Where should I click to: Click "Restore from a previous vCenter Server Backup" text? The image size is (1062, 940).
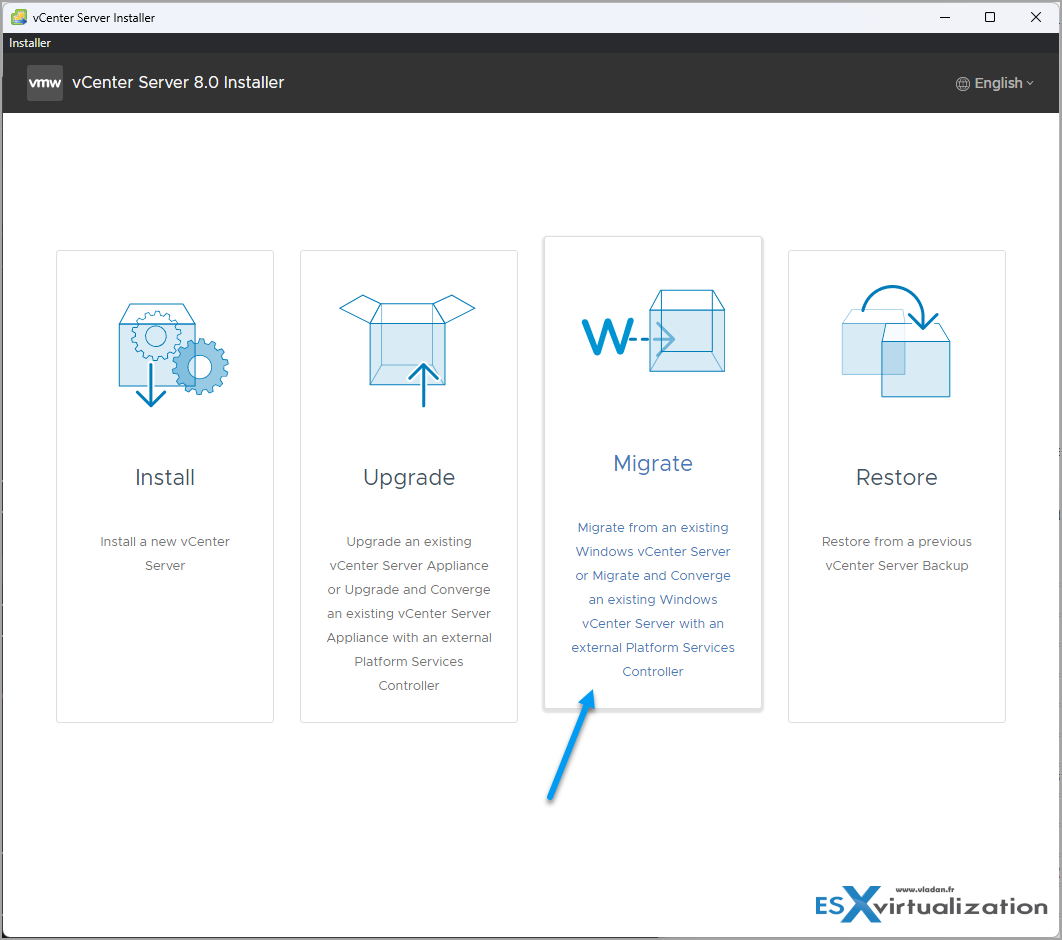[897, 553]
